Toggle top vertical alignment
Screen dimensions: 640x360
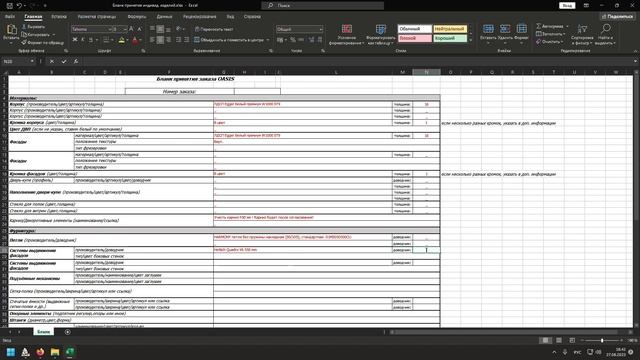152,29
